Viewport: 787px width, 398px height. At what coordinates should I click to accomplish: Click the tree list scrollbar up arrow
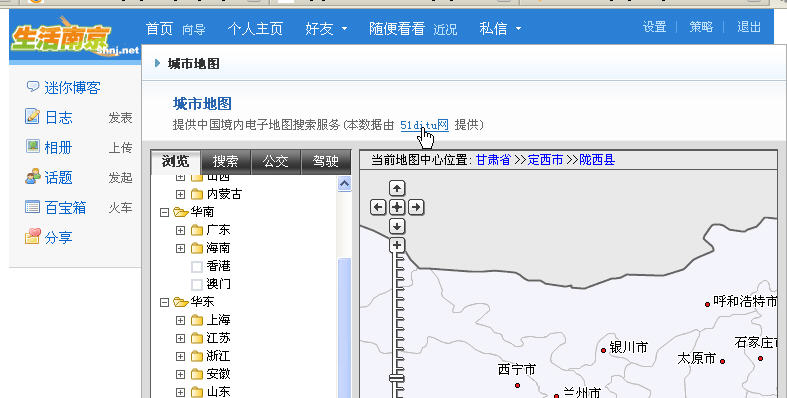[x=344, y=184]
